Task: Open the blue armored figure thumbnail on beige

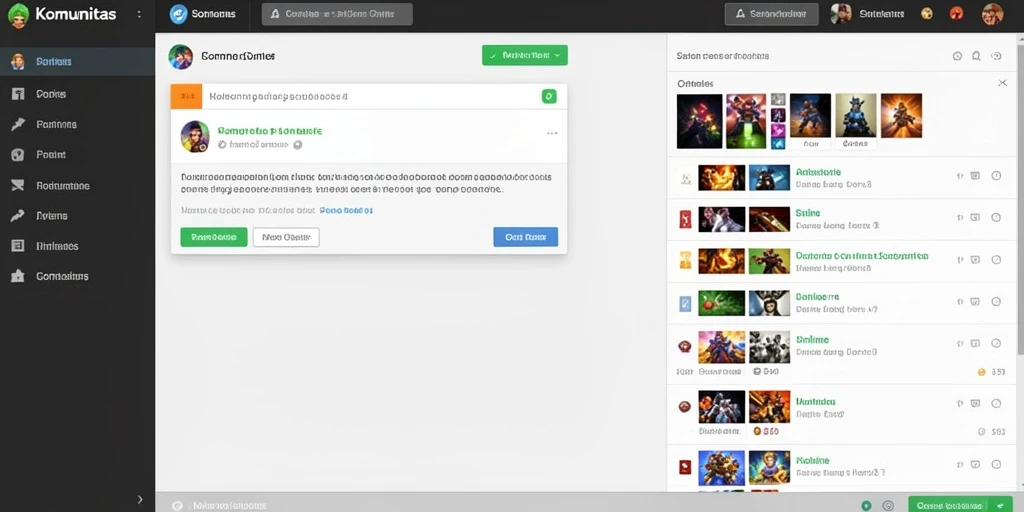Action: click(x=856, y=115)
